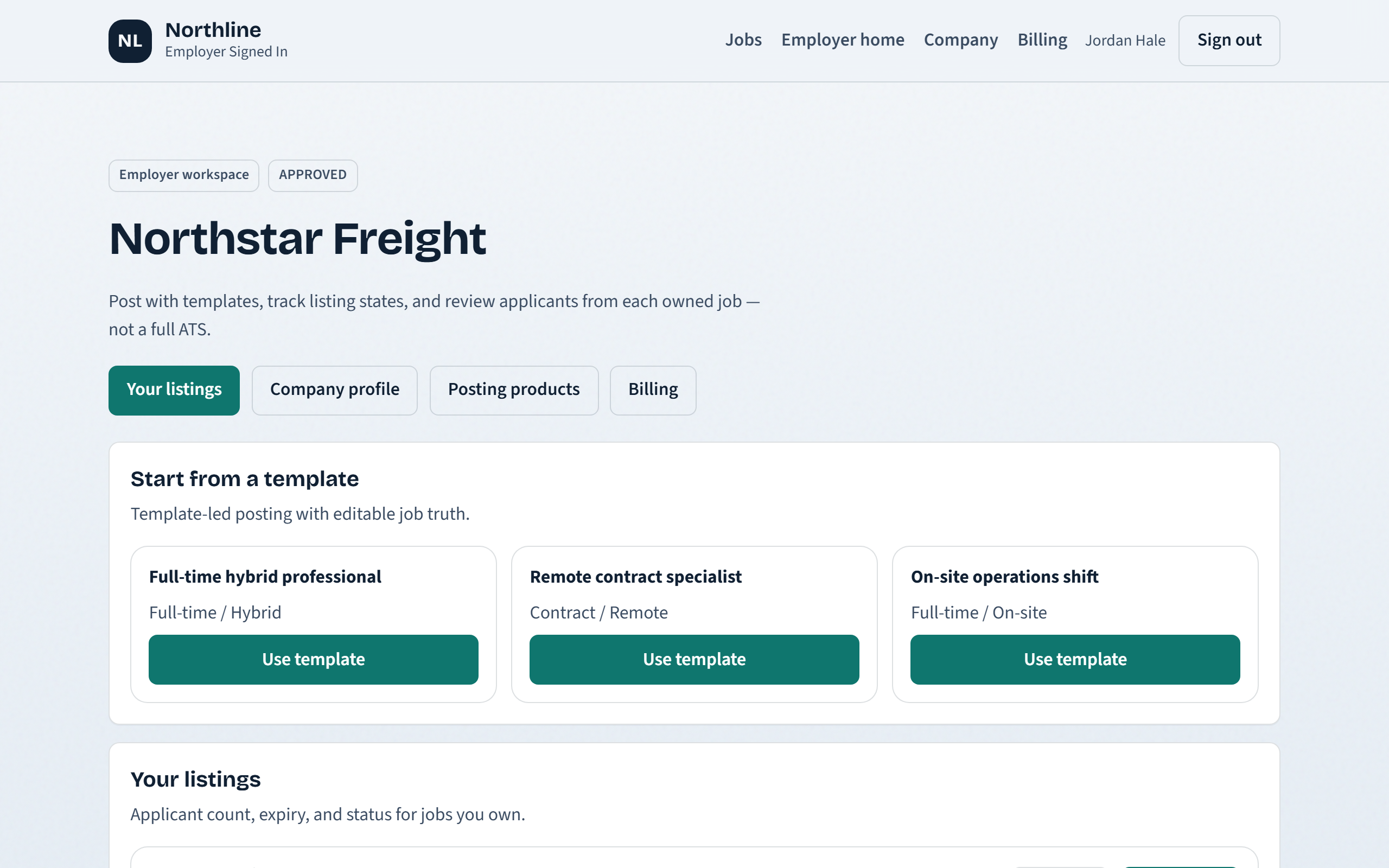The image size is (1389, 868).
Task: Open the Company link in header
Action: tap(961, 40)
